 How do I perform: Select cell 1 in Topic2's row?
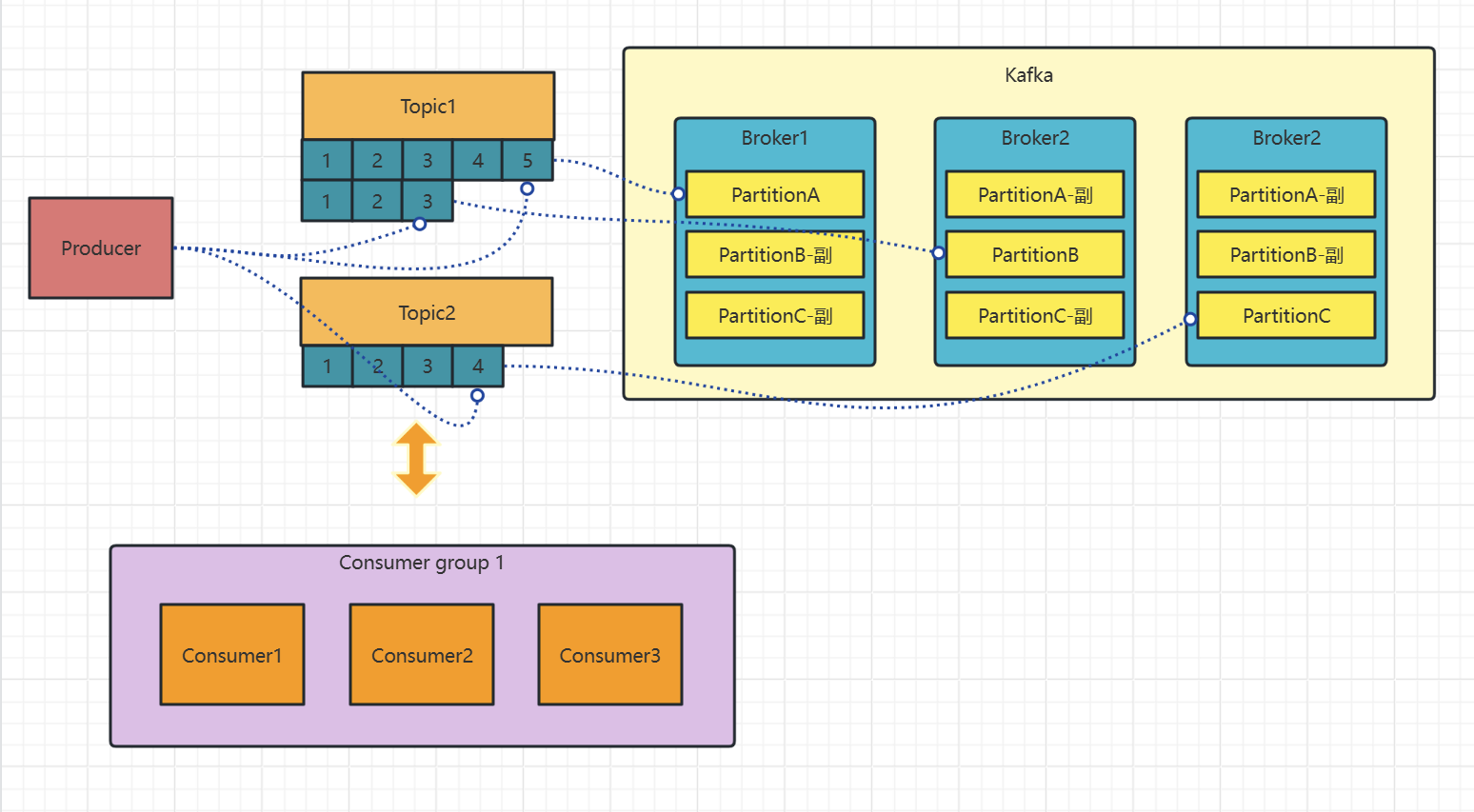(328, 366)
